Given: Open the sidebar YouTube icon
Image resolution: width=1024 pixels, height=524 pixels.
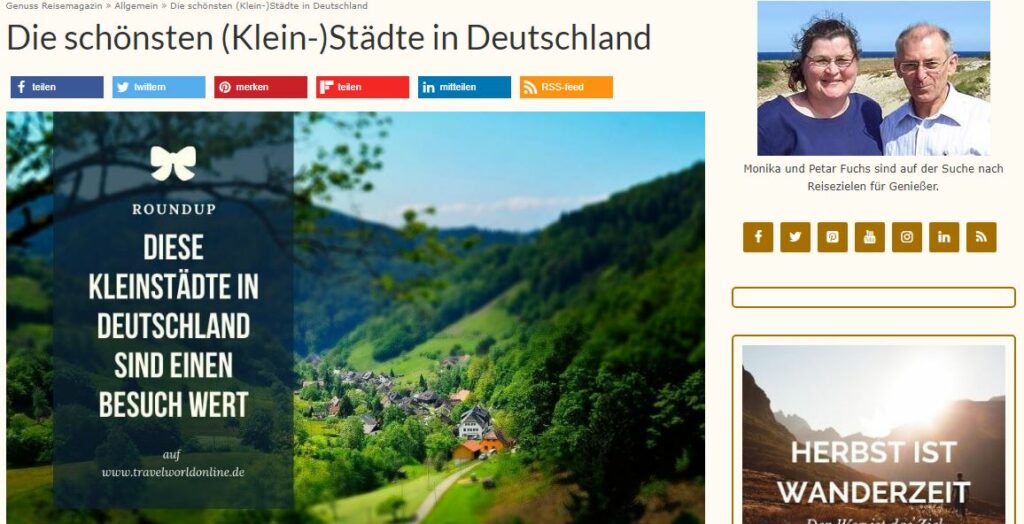Looking at the screenshot, I should tap(870, 237).
